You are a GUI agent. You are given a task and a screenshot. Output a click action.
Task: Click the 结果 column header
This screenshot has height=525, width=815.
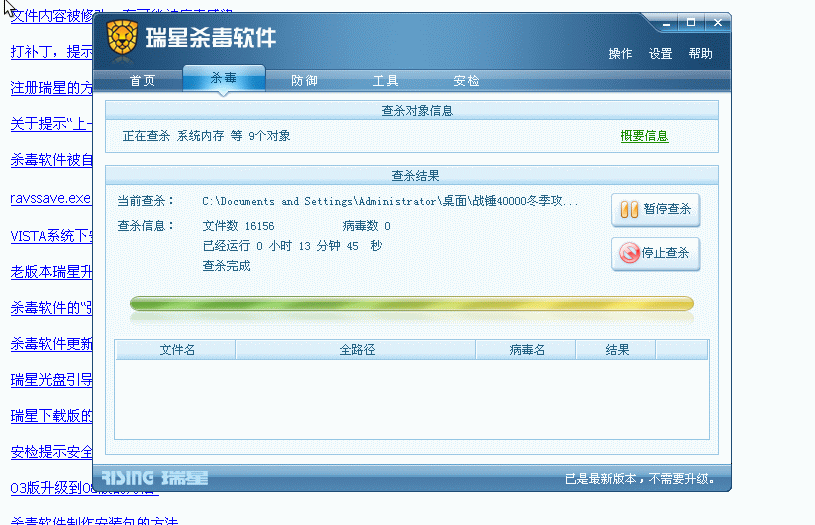[616, 350]
